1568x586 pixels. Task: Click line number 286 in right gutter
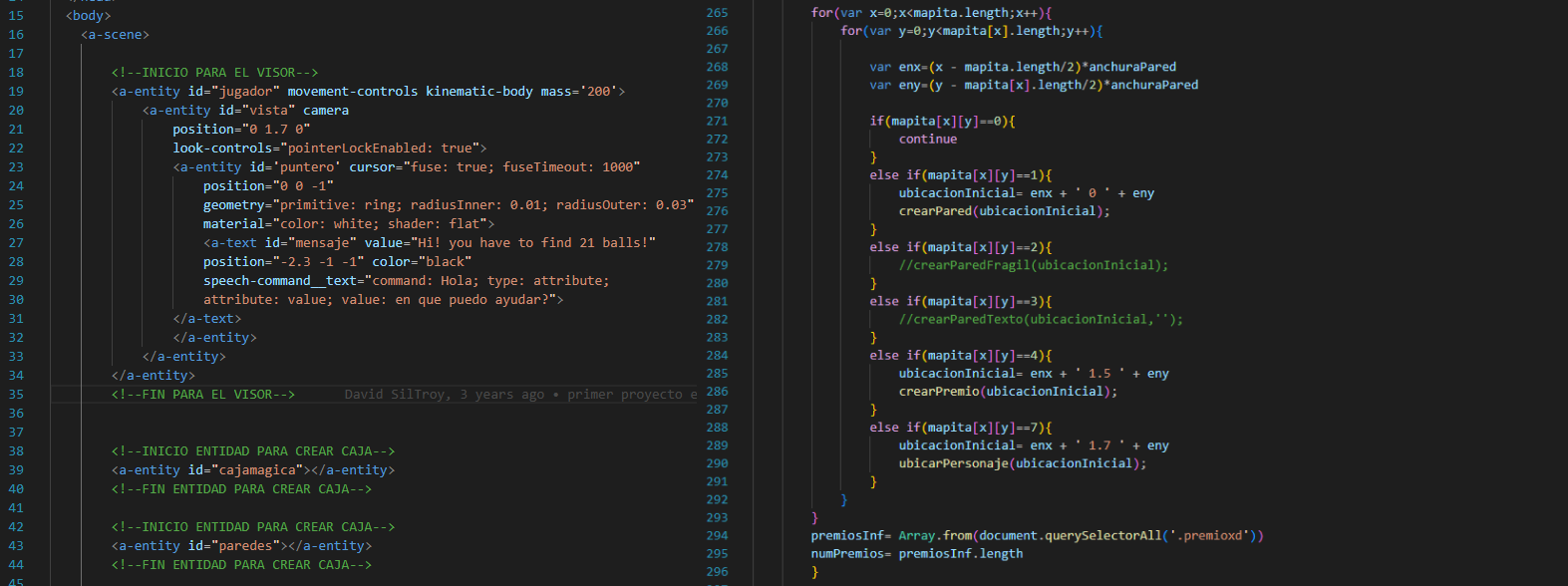click(717, 391)
